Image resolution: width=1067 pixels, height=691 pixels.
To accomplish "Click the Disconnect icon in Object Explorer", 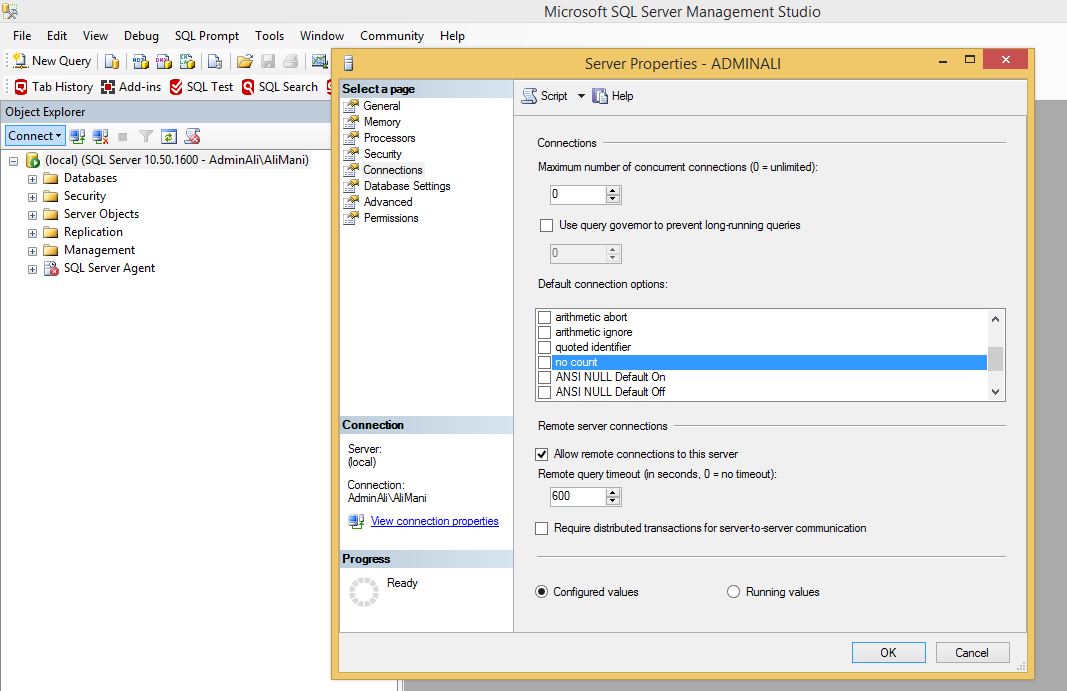I will [100, 136].
